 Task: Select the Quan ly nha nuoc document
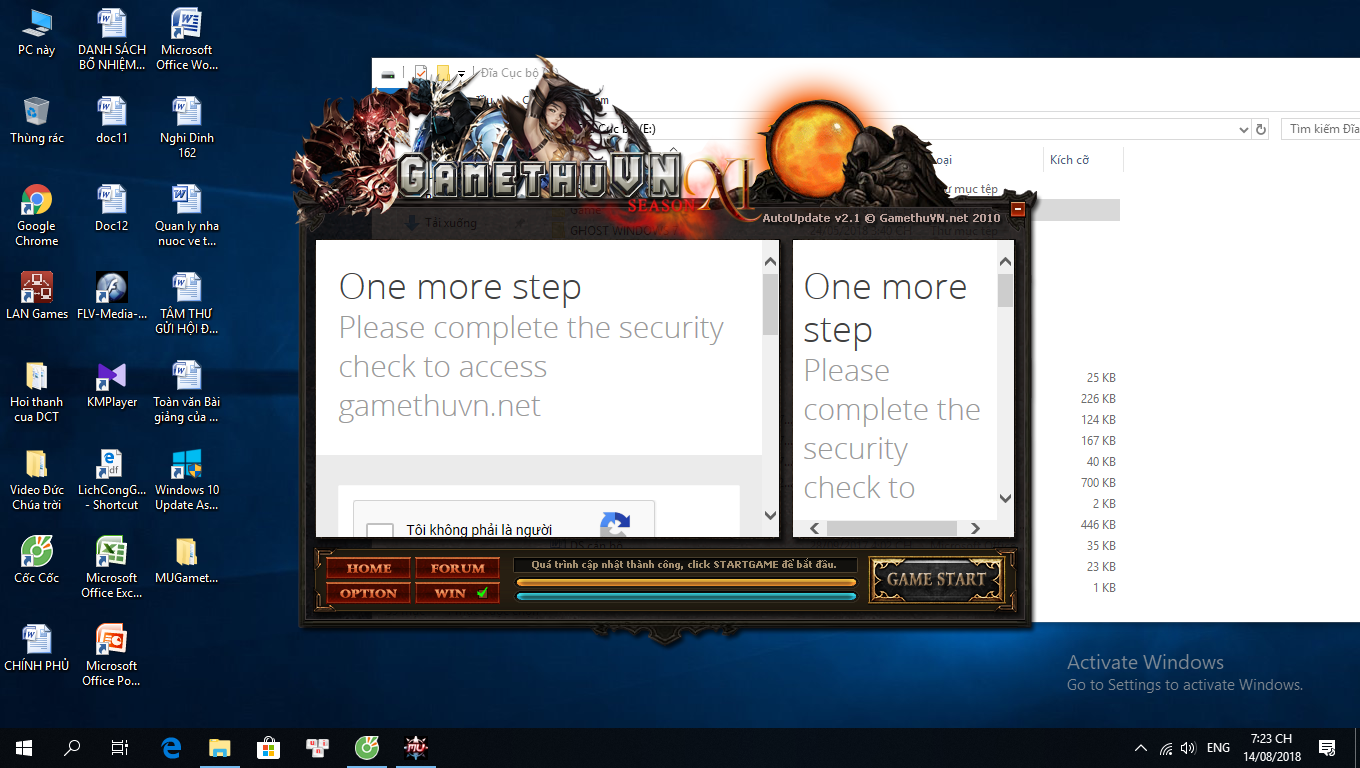186,215
